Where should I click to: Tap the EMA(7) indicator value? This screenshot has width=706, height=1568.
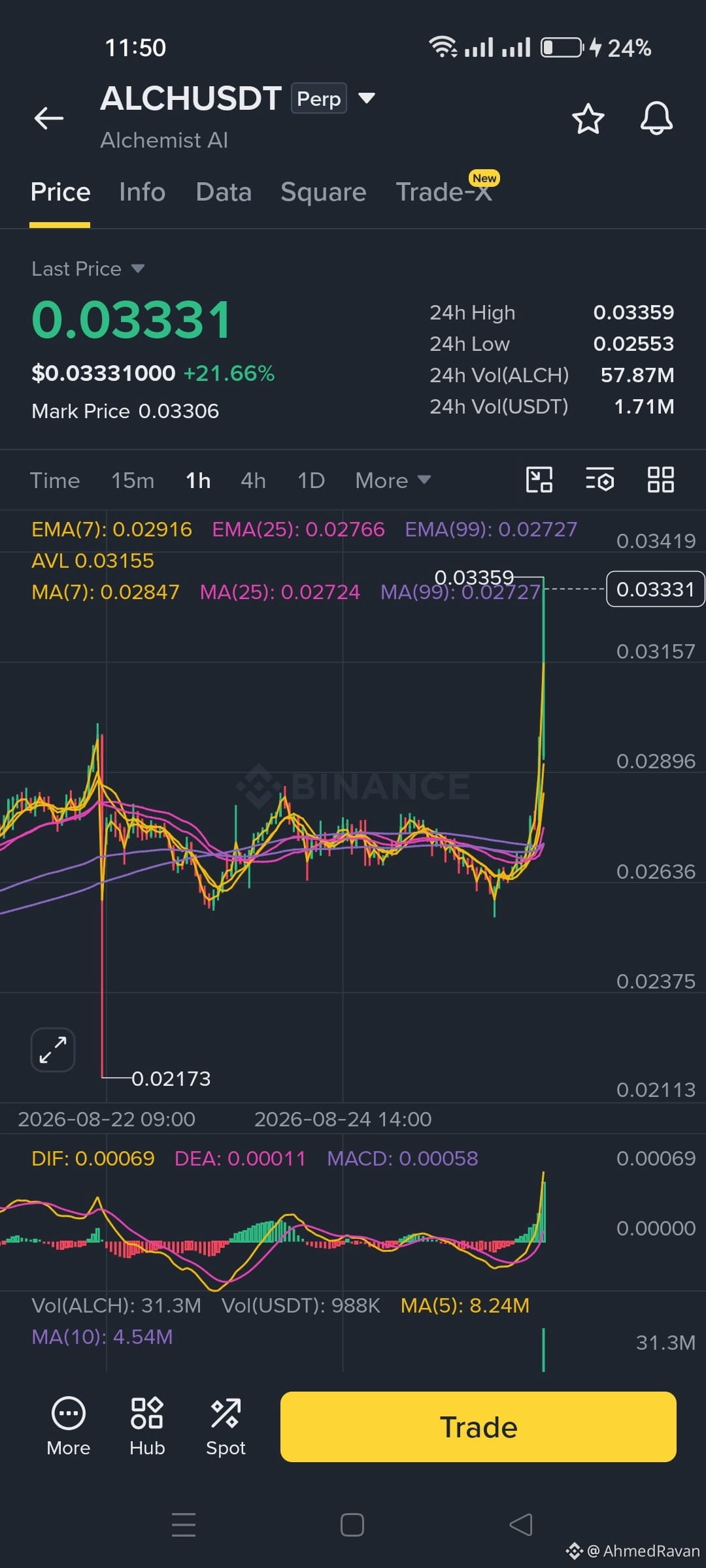pyautogui.click(x=112, y=529)
